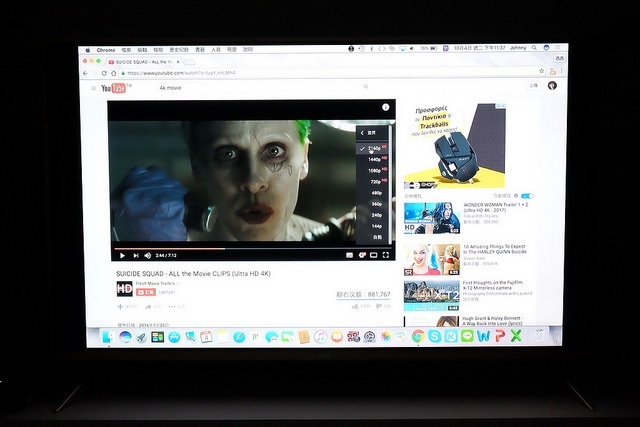This screenshot has width=640, height=427.
Task: Skip to next video with player button
Action: pyautogui.click(x=135, y=256)
